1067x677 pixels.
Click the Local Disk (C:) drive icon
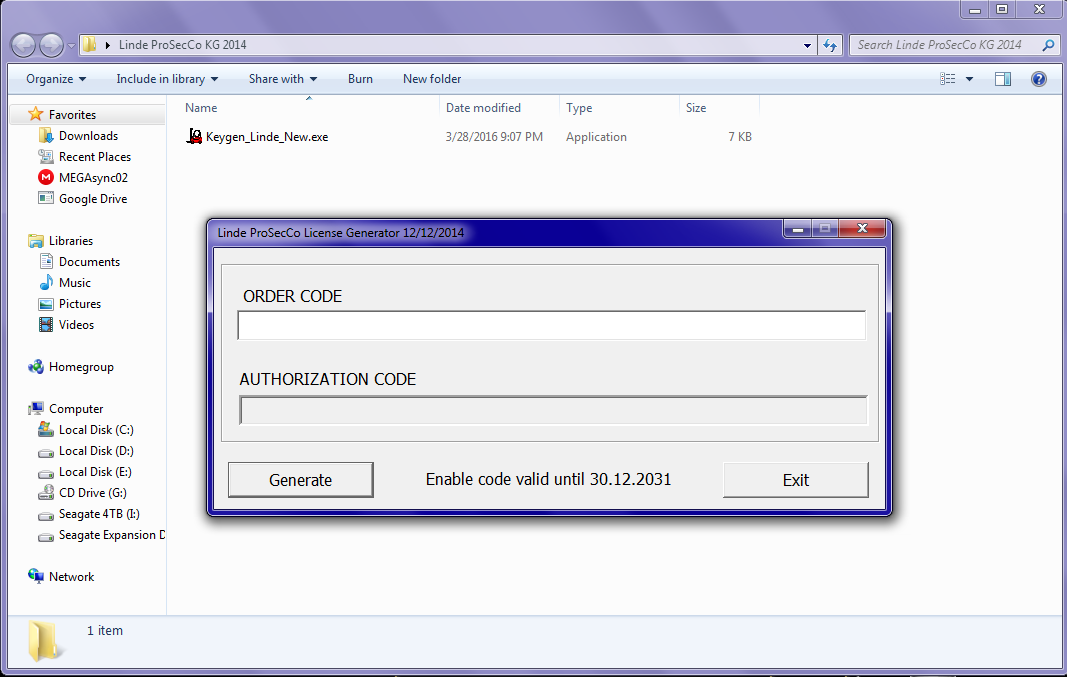pyautogui.click(x=46, y=429)
